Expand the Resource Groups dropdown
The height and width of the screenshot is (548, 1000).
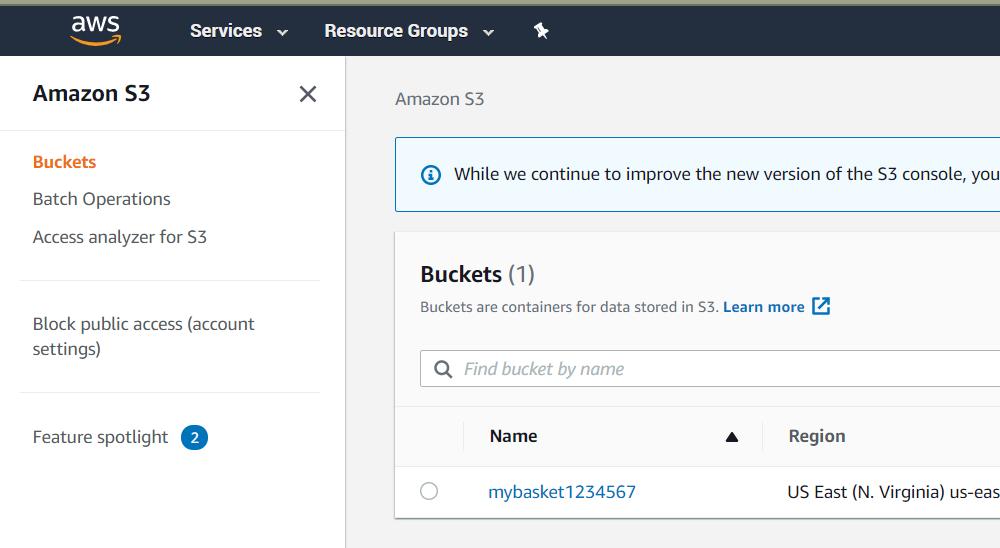coord(409,31)
